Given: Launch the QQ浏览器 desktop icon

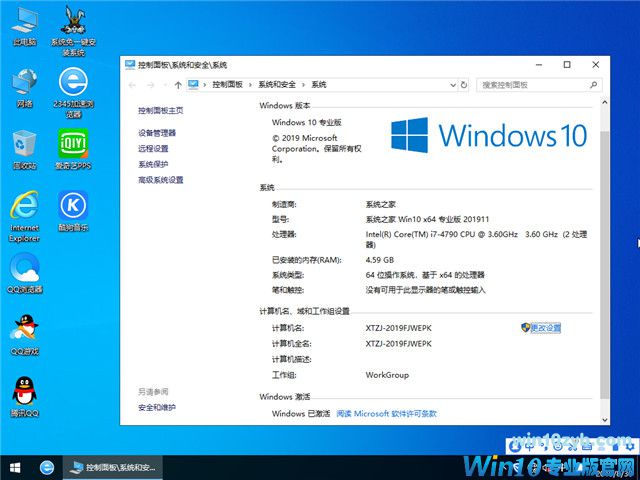Looking at the screenshot, I should click(x=24, y=273).
